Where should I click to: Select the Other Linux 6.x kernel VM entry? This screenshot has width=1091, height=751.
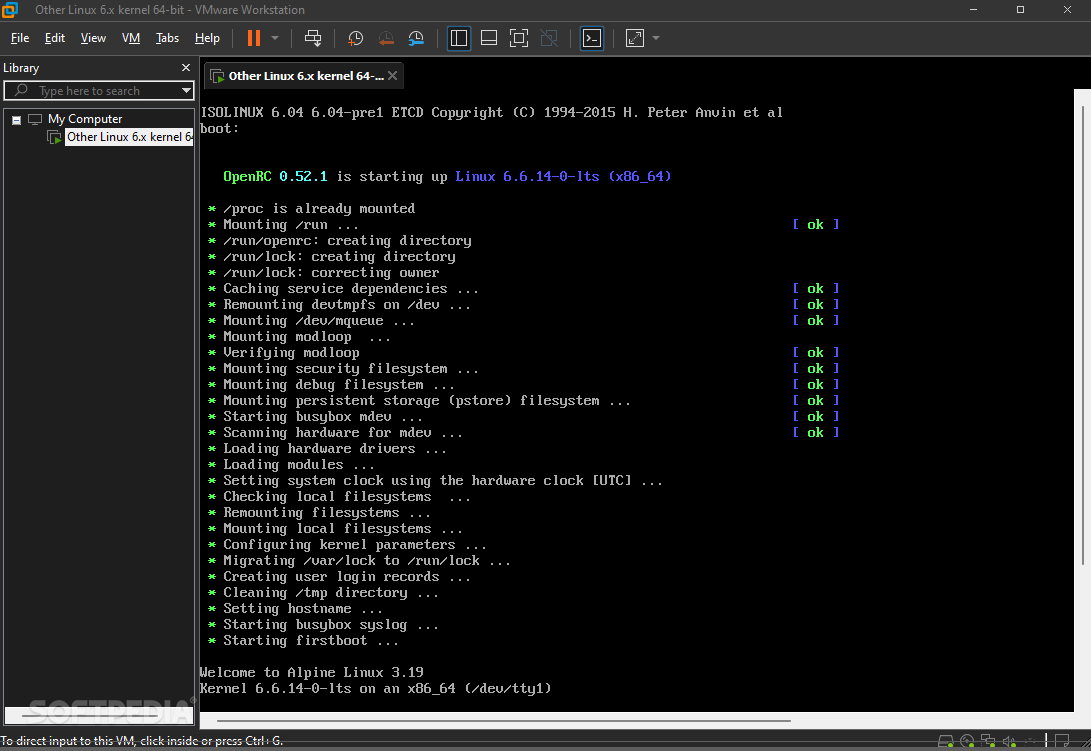pos(129,137)
